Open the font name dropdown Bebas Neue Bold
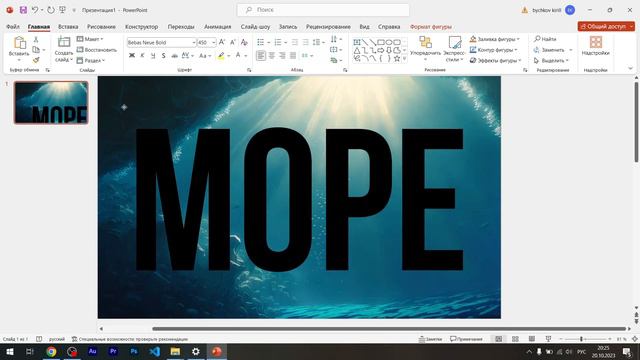 point(193,42)
